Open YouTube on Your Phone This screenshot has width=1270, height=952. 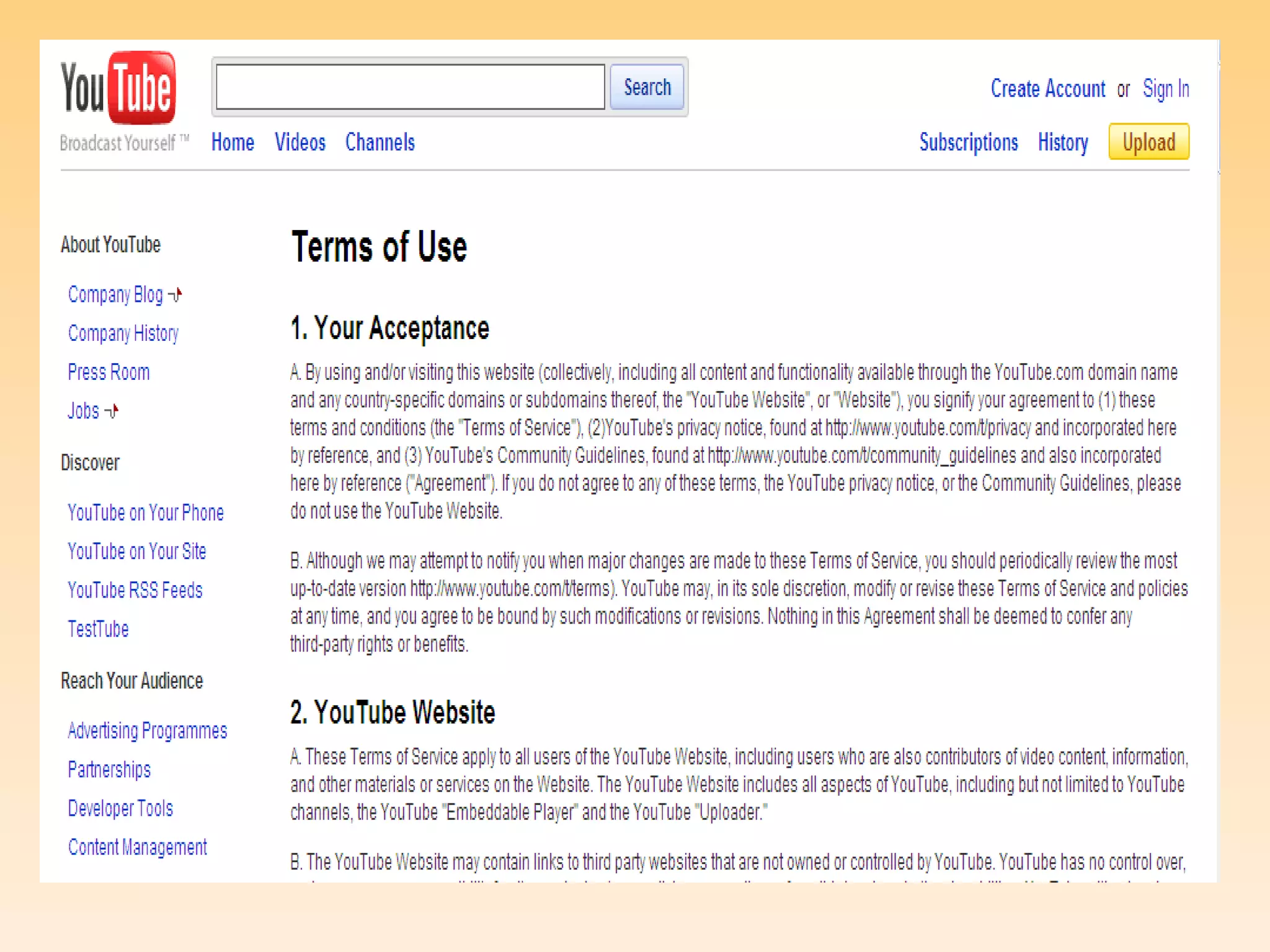145,513
